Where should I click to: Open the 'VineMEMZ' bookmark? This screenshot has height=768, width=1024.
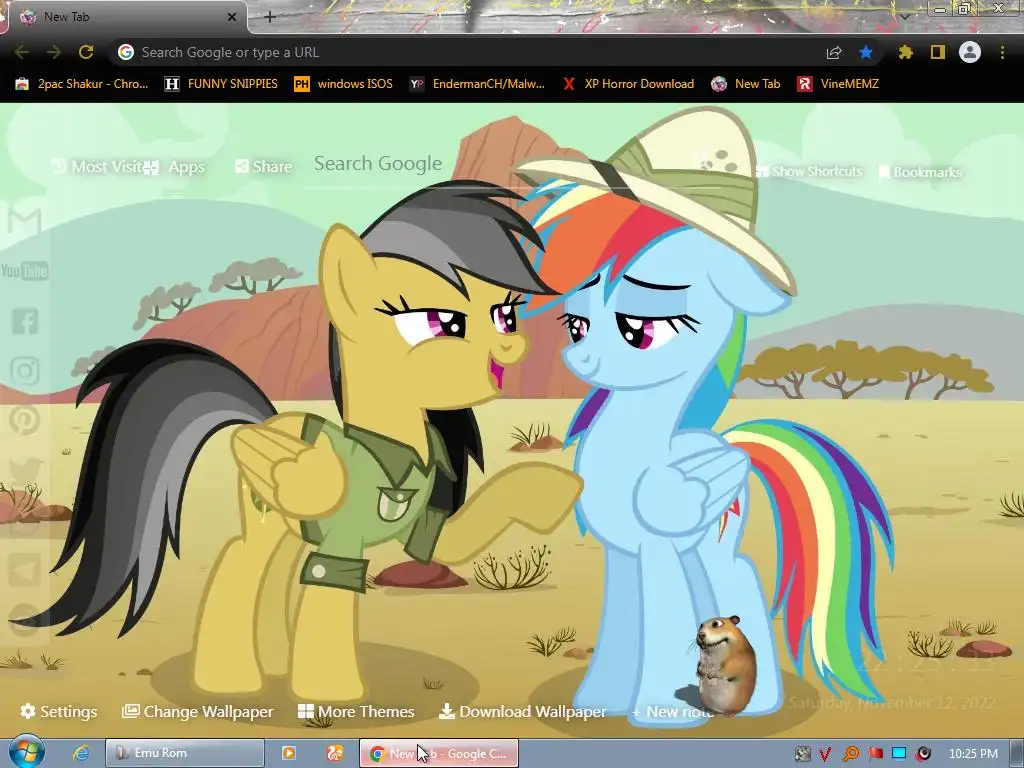839,84
